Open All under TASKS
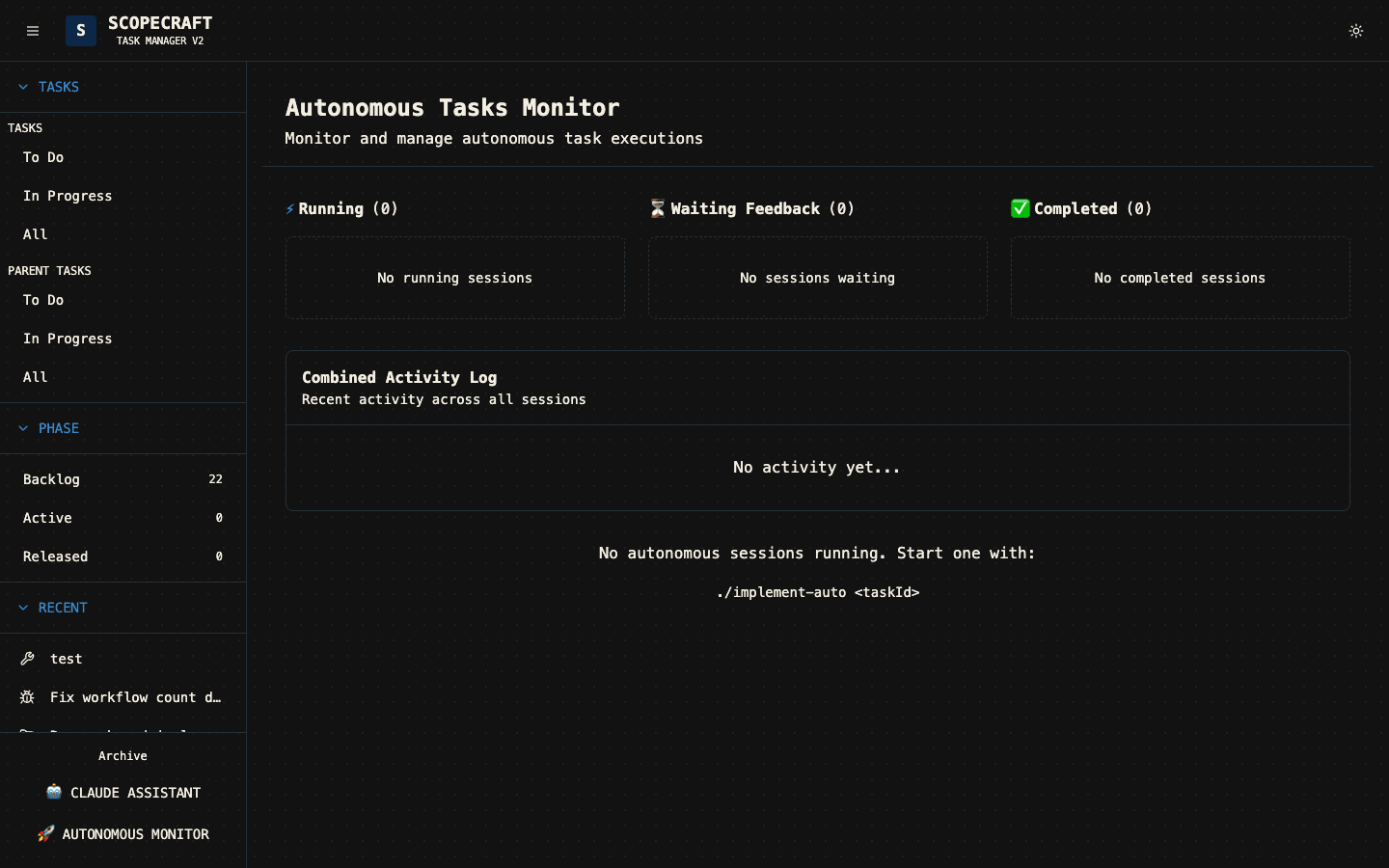This screenshot has height=868, width=1389. tap(123, 234)
